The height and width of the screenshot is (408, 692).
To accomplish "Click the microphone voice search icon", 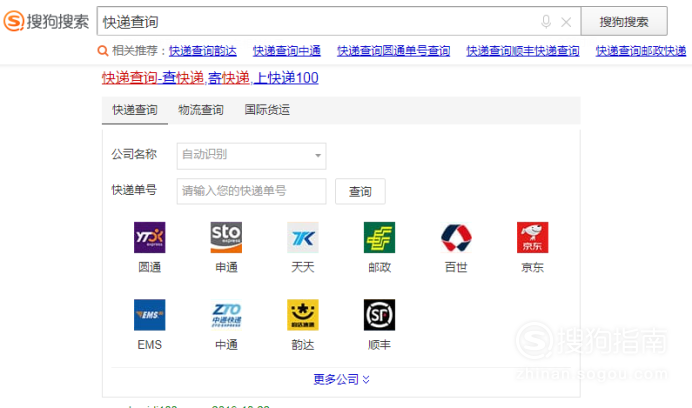I will pos(546,21).
